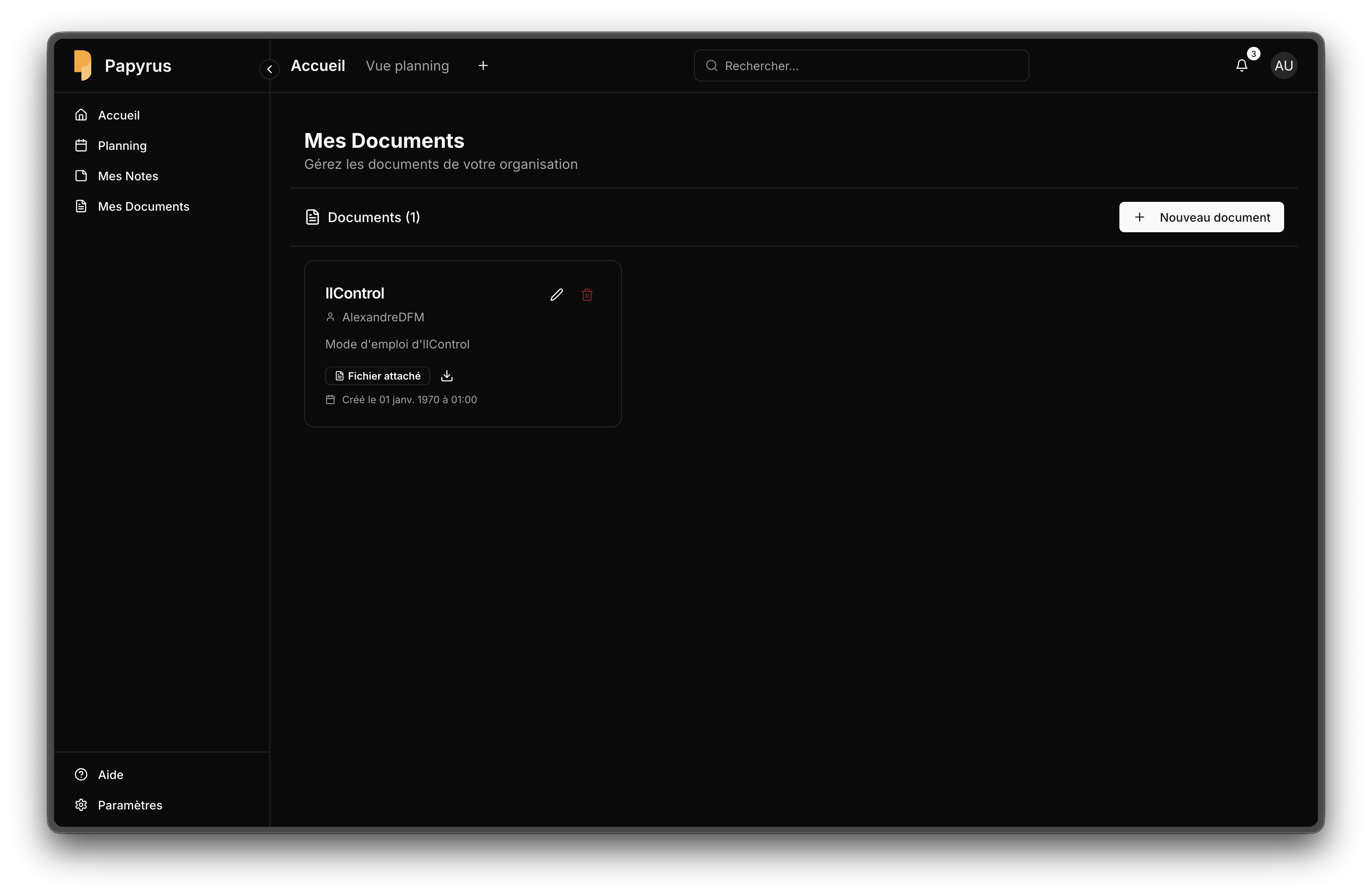Click the Nouveau document button
The image size is (1372, 896).
[1201, 217]
